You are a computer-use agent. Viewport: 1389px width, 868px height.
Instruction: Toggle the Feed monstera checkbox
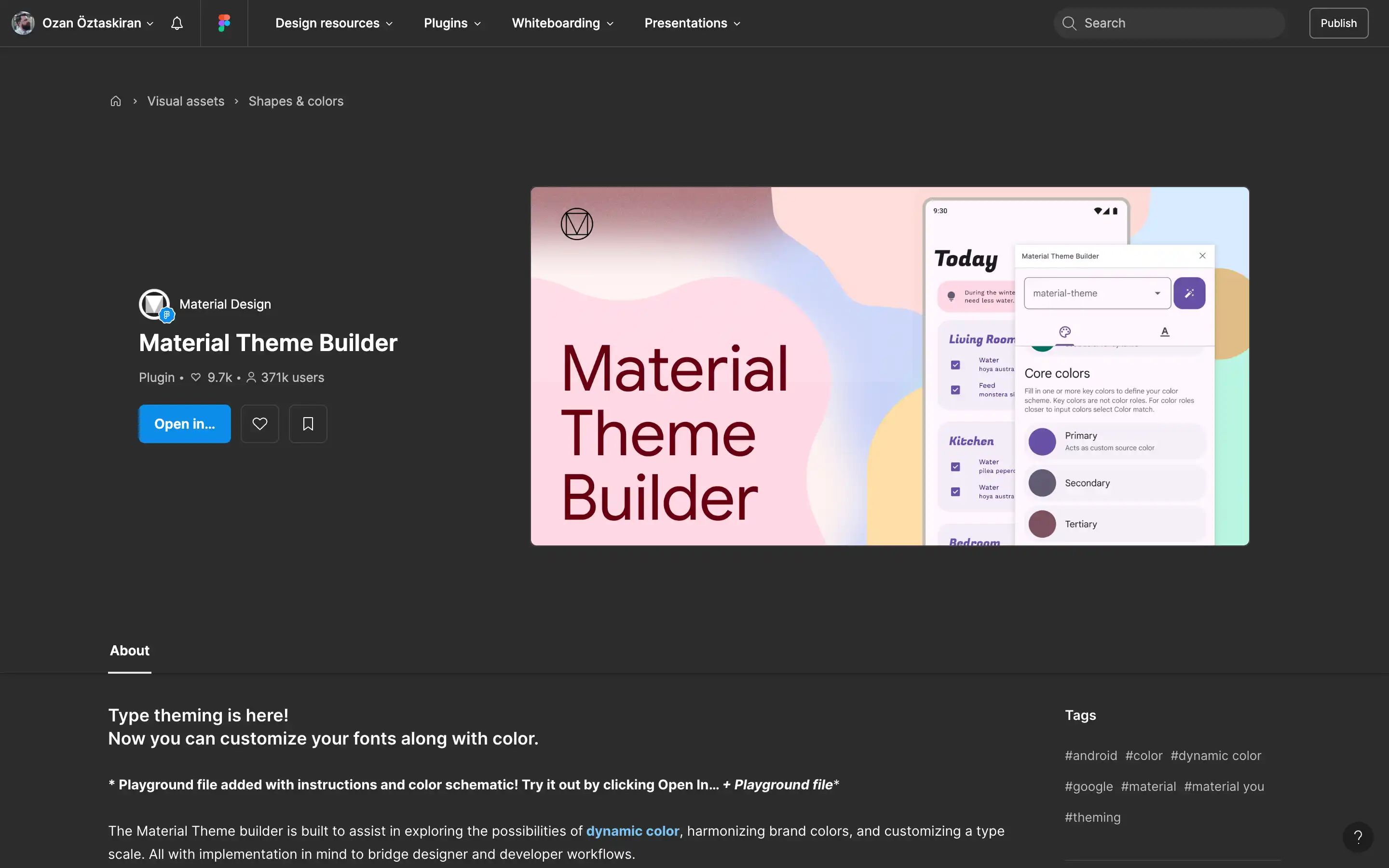(955, 390)
